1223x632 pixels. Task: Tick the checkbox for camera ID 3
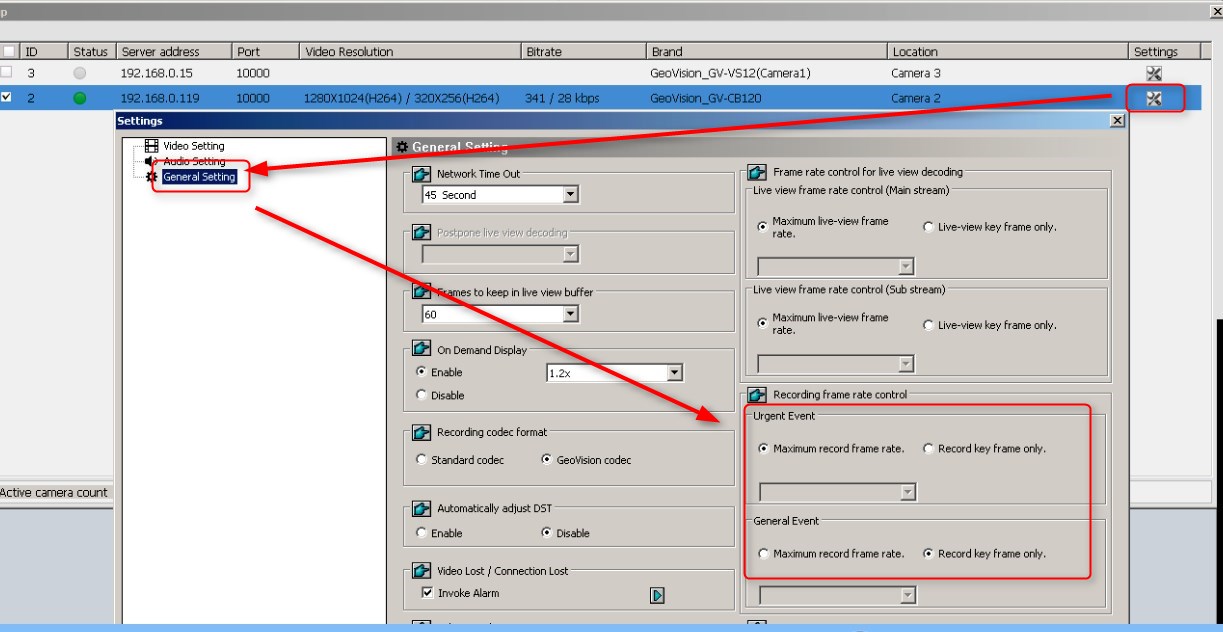pyautogui.click(x=8, y=74)
